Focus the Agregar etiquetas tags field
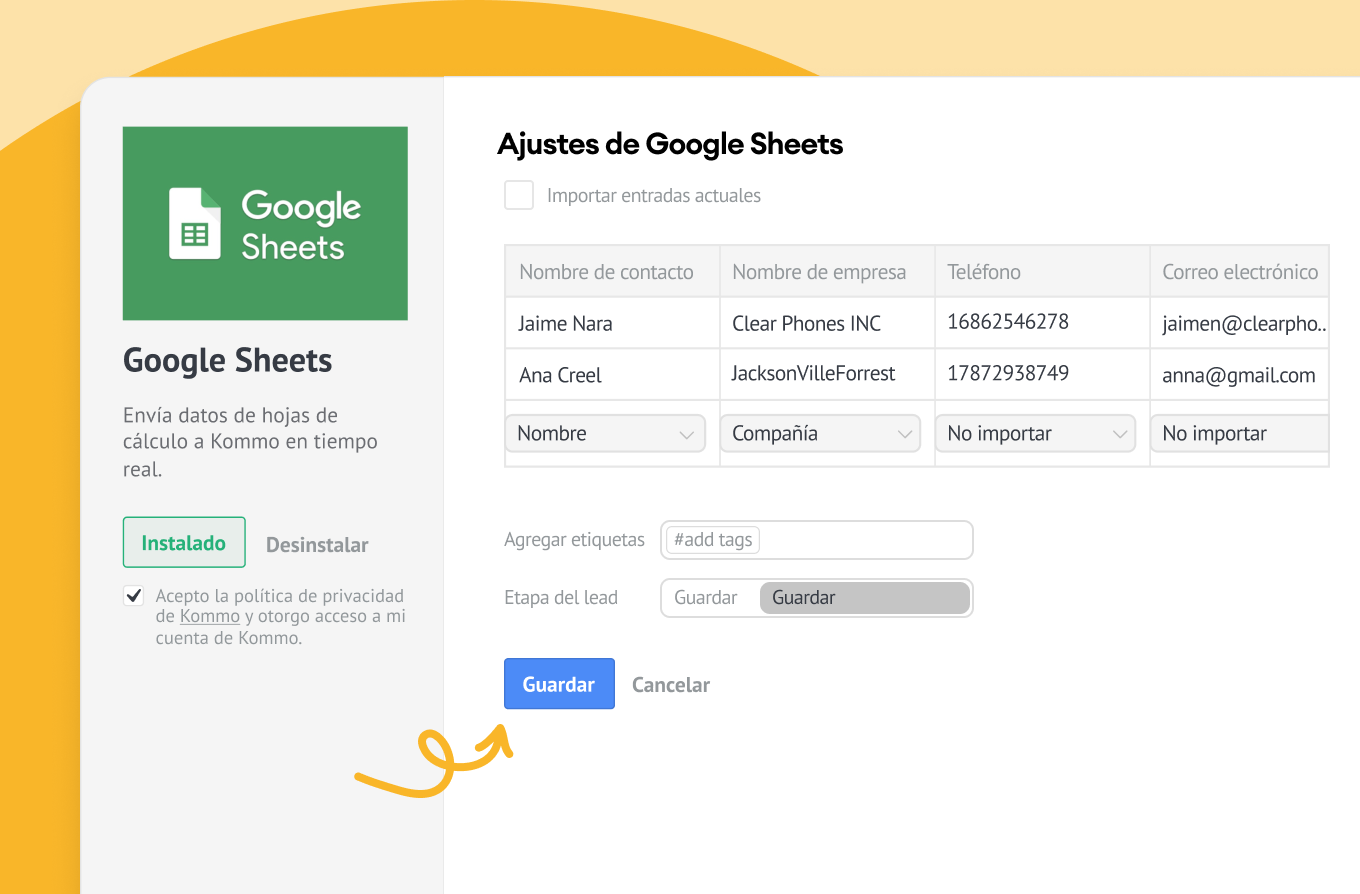This screenshot has width=1360, height=894. [817, 540]
